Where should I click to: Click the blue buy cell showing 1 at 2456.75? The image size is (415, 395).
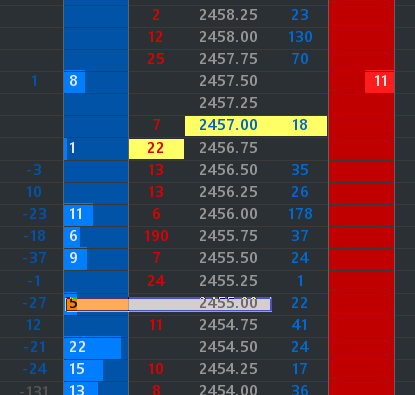coord(96,149)
